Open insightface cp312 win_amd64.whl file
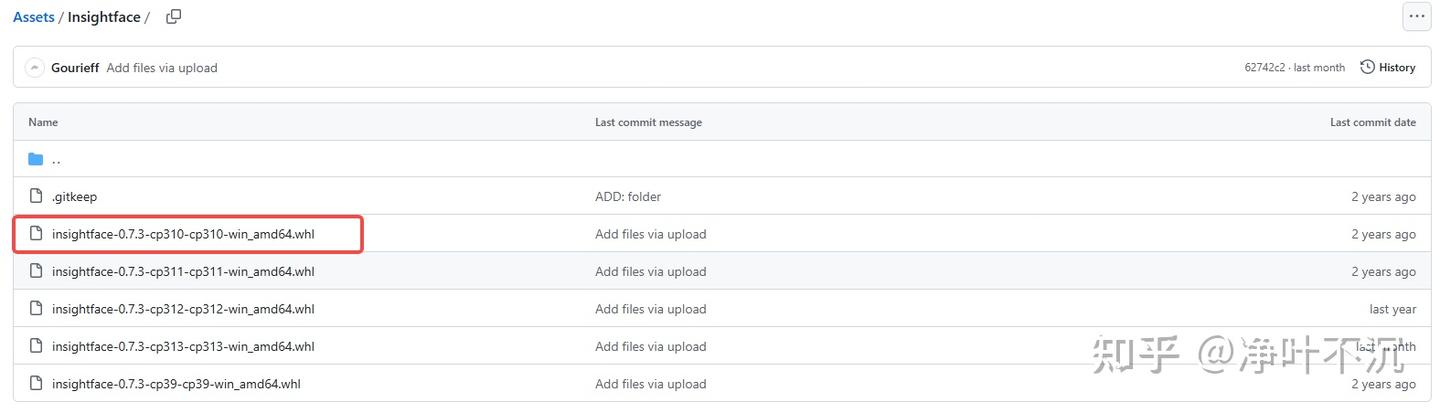1440x413 pixels. (x=183, y=309)
